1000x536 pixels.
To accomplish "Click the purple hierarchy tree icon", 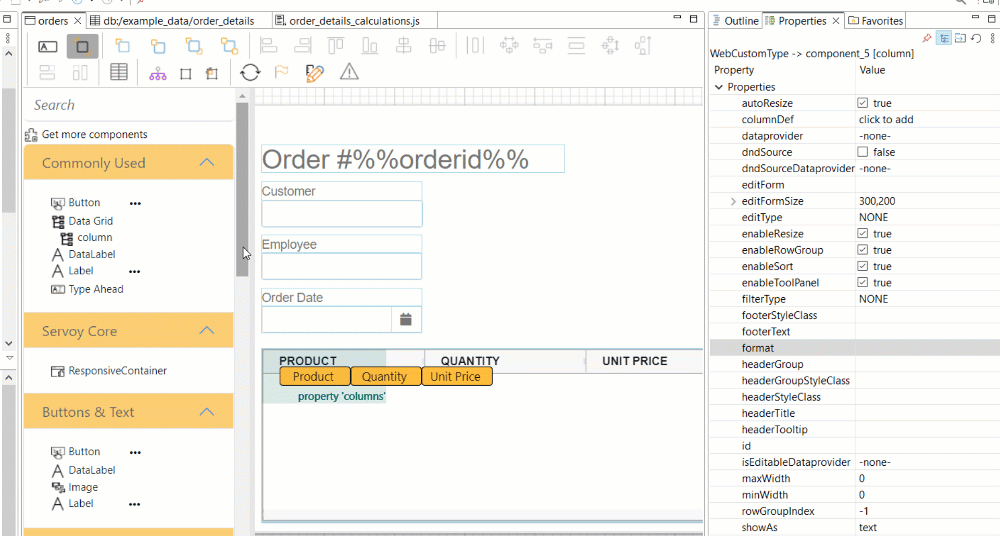I will [x=157, y=73].
